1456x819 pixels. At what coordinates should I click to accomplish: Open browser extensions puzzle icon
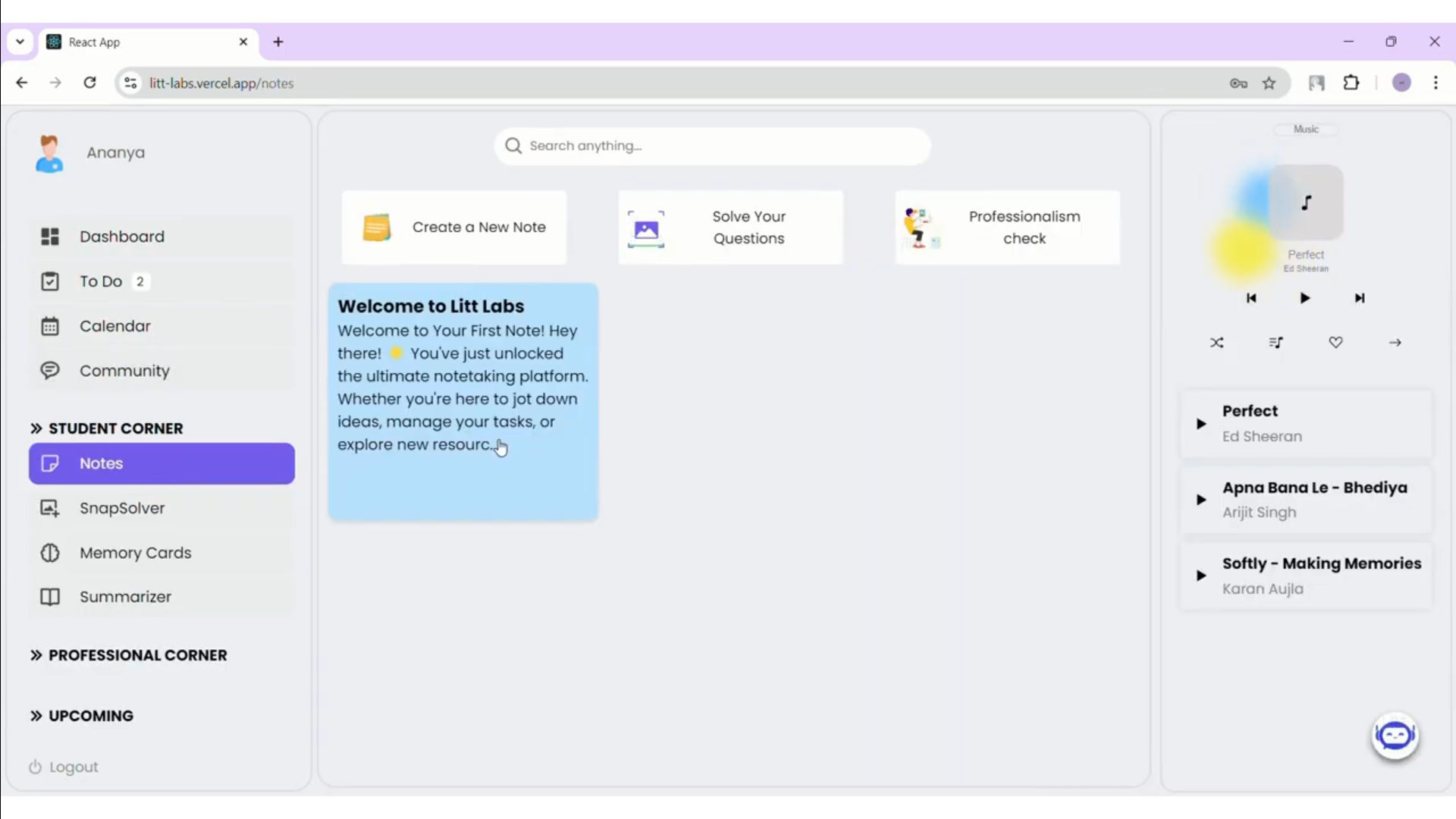click(1351, 83)
